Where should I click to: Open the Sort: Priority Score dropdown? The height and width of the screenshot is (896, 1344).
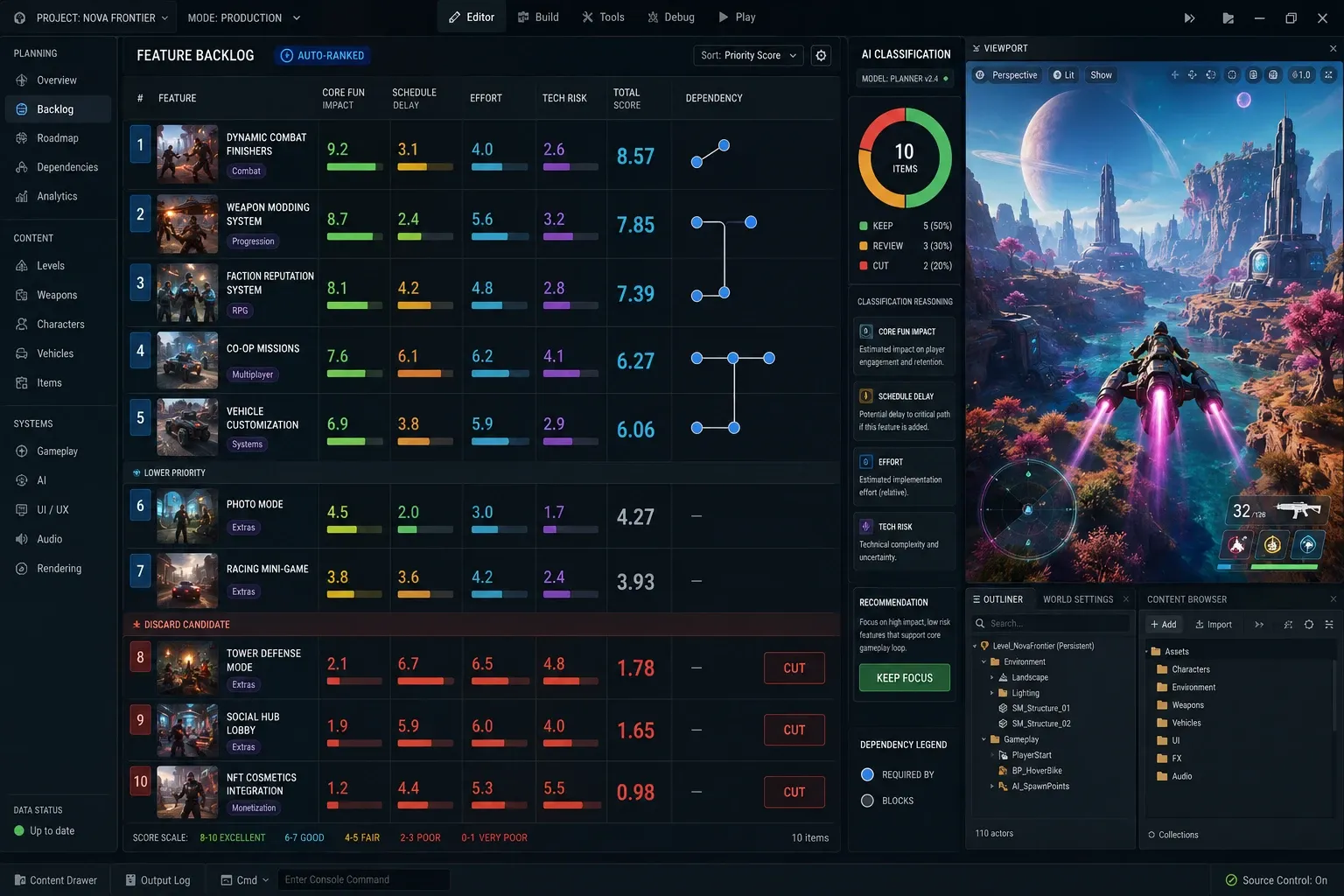coord(748,55)
